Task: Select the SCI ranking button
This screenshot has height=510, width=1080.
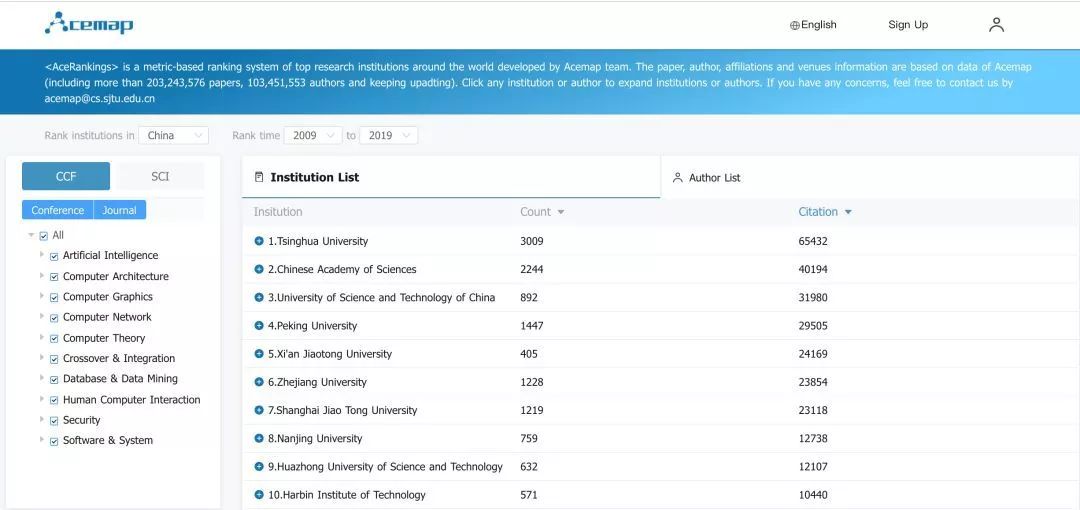Action: point(160,176)
